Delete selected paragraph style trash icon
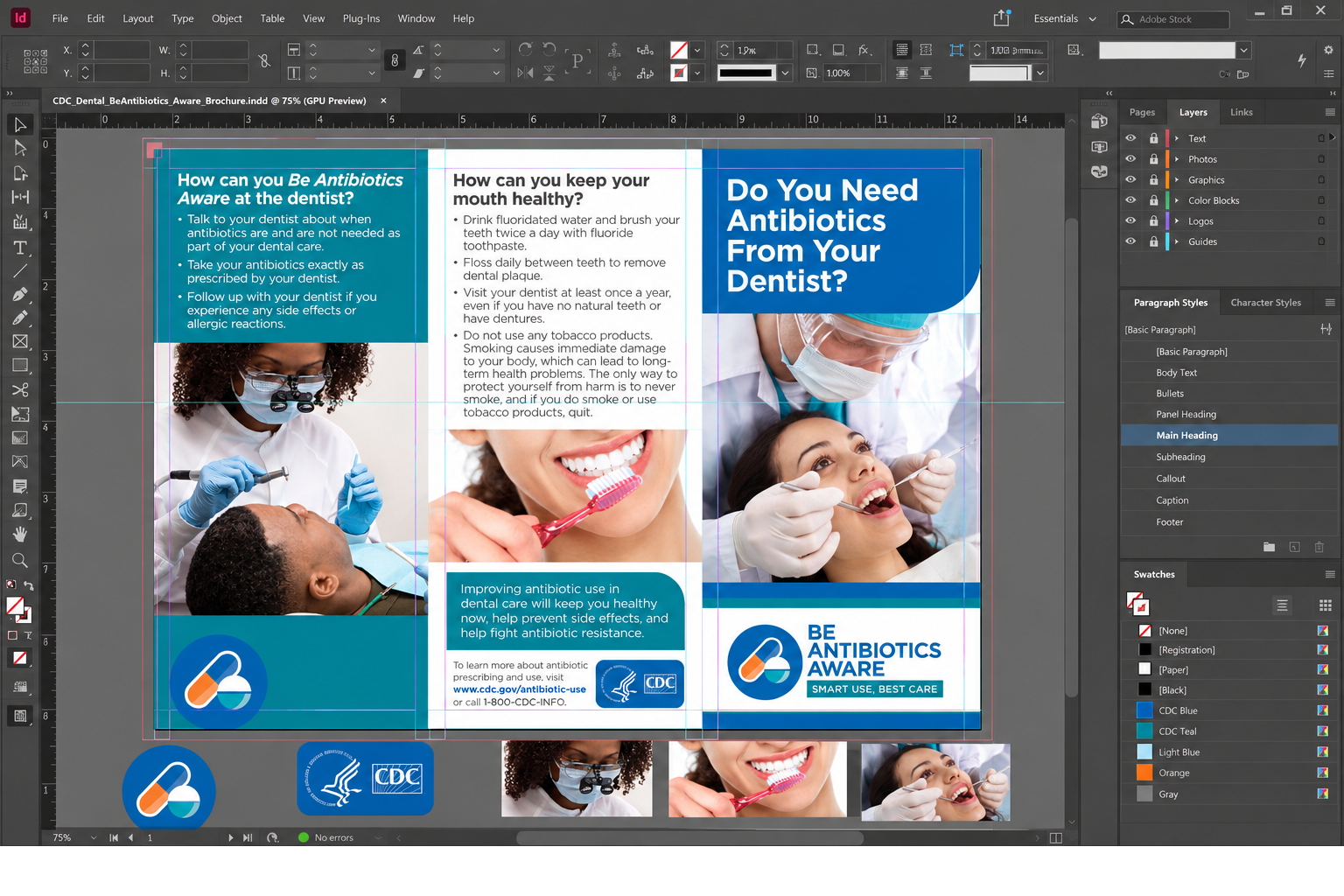Image resolution: width=1344 pixels, height=896 pixels. click(1319, 547)
